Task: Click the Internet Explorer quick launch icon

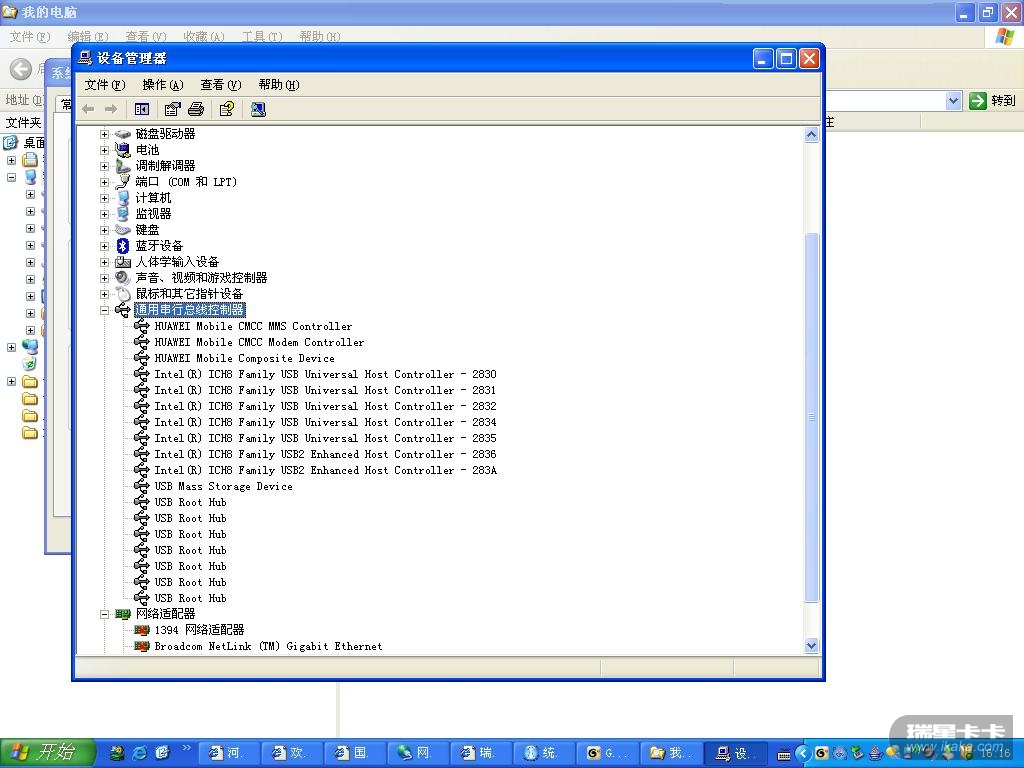Action: tap(140, 753)
